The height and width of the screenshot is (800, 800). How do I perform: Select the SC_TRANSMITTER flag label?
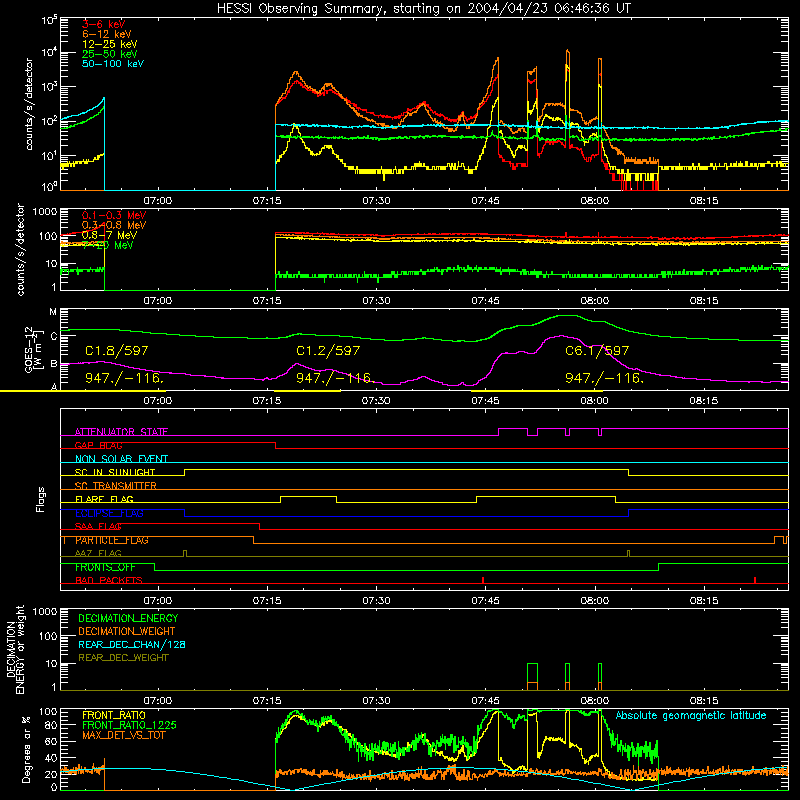(x=115, y=486)
